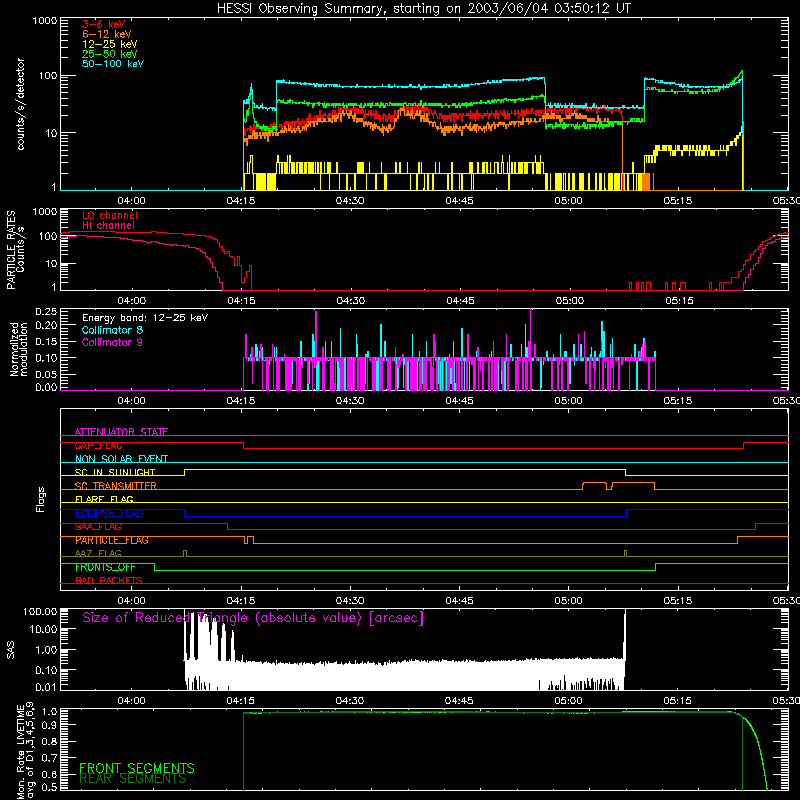Image resolution: width=800 pixels, height=800 pixels.
Task: Click the 12-25 keV legend label in the counts panel
Action: [109, 44]
